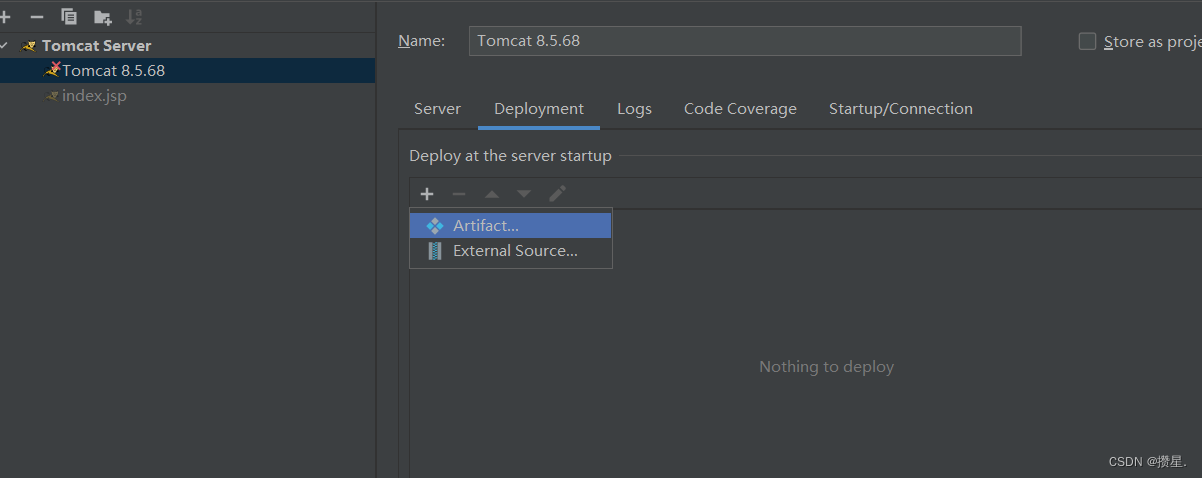
Task: Copy the selected configuration
Action: pos(69,16)
